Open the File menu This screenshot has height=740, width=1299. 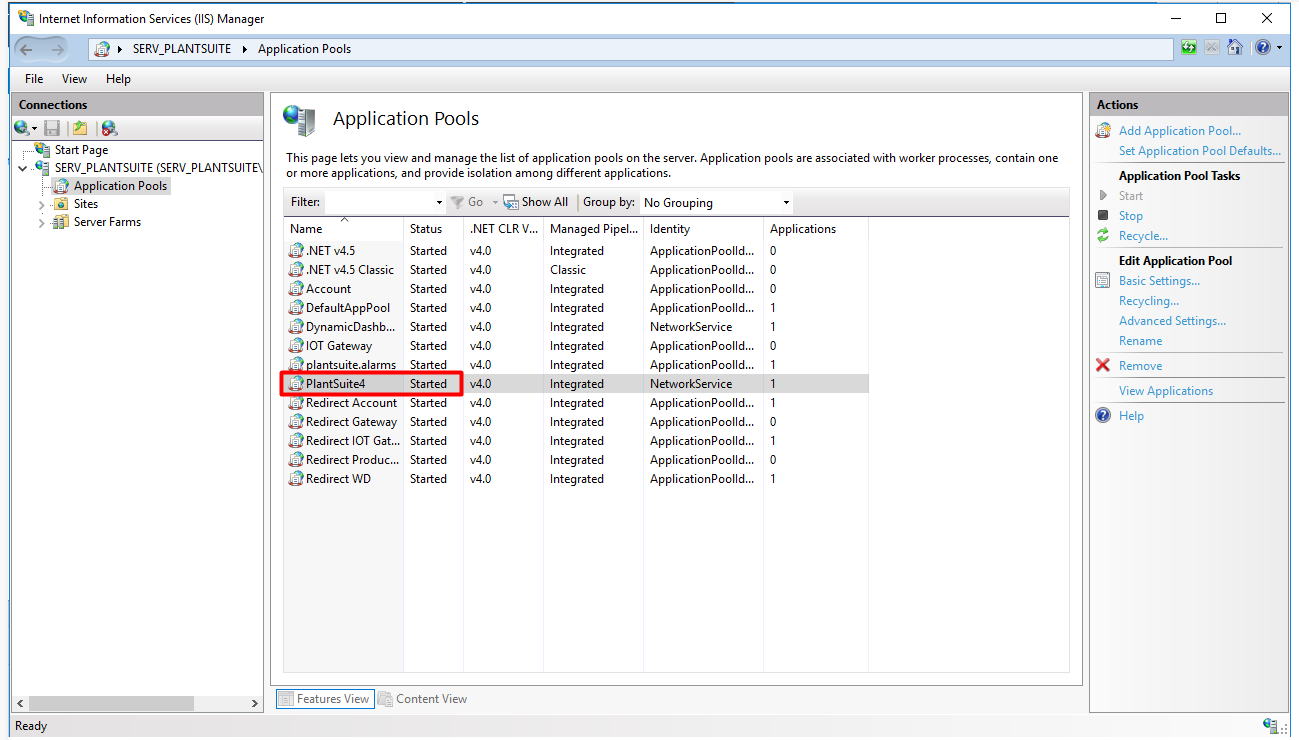click(34, 79)
